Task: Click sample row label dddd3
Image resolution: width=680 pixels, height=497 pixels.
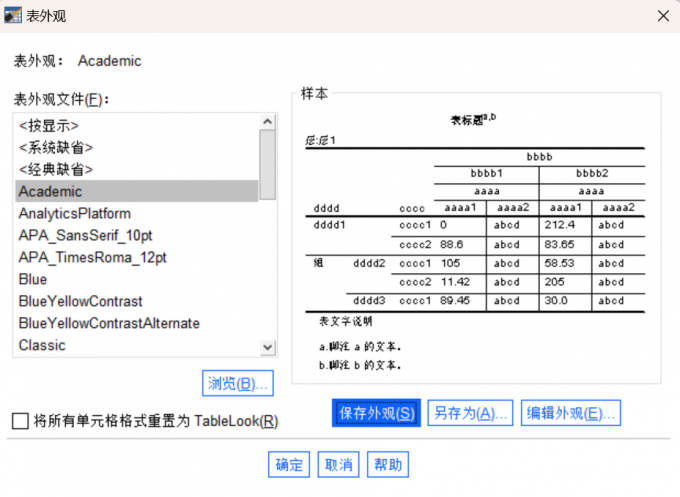Action: pyautogui.click(x=369, y=301)
